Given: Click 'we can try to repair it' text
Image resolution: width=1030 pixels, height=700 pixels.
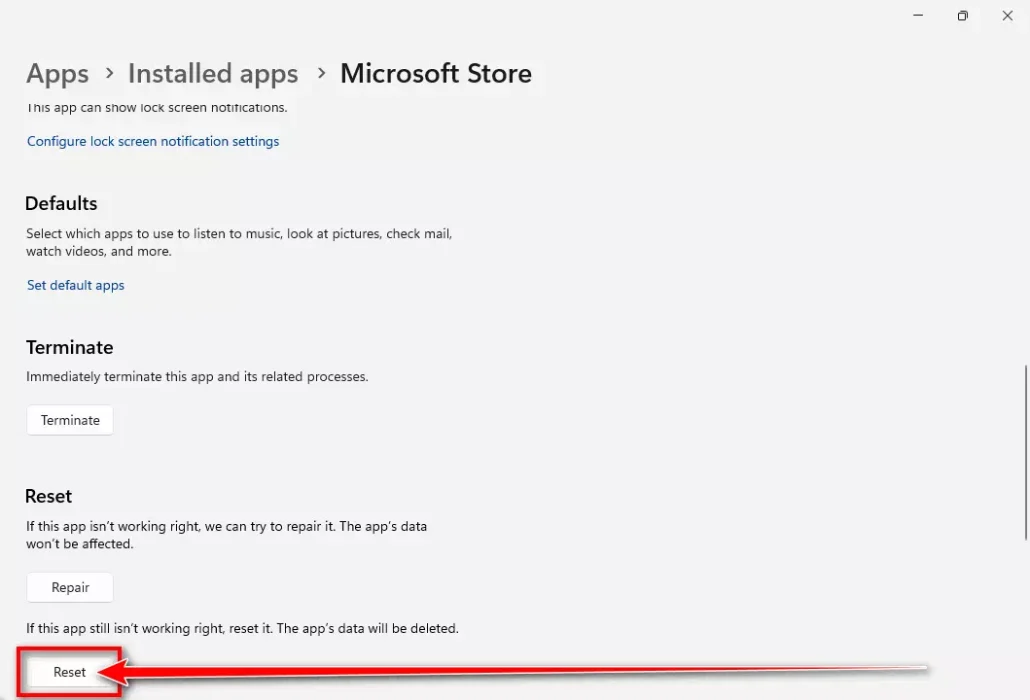Looking at the screenshot, I should (x=270, y=526).
